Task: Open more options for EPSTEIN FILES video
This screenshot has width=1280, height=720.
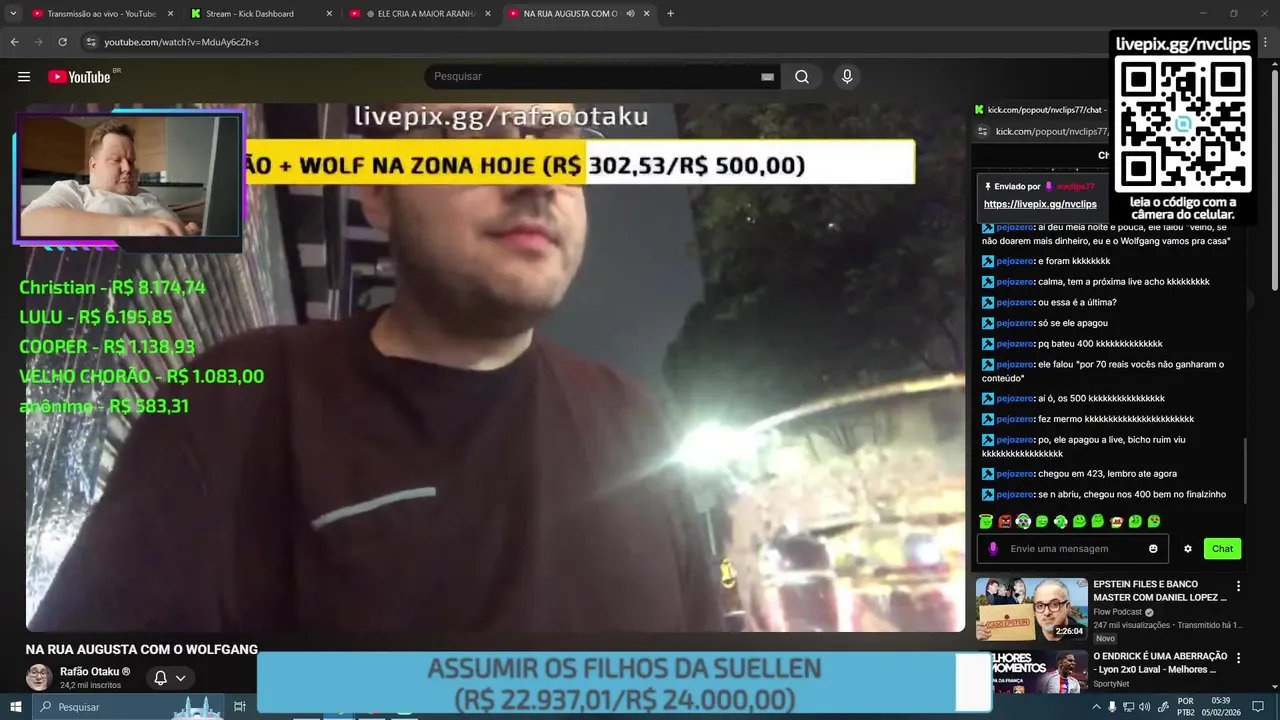Action: click(1238, 586)
